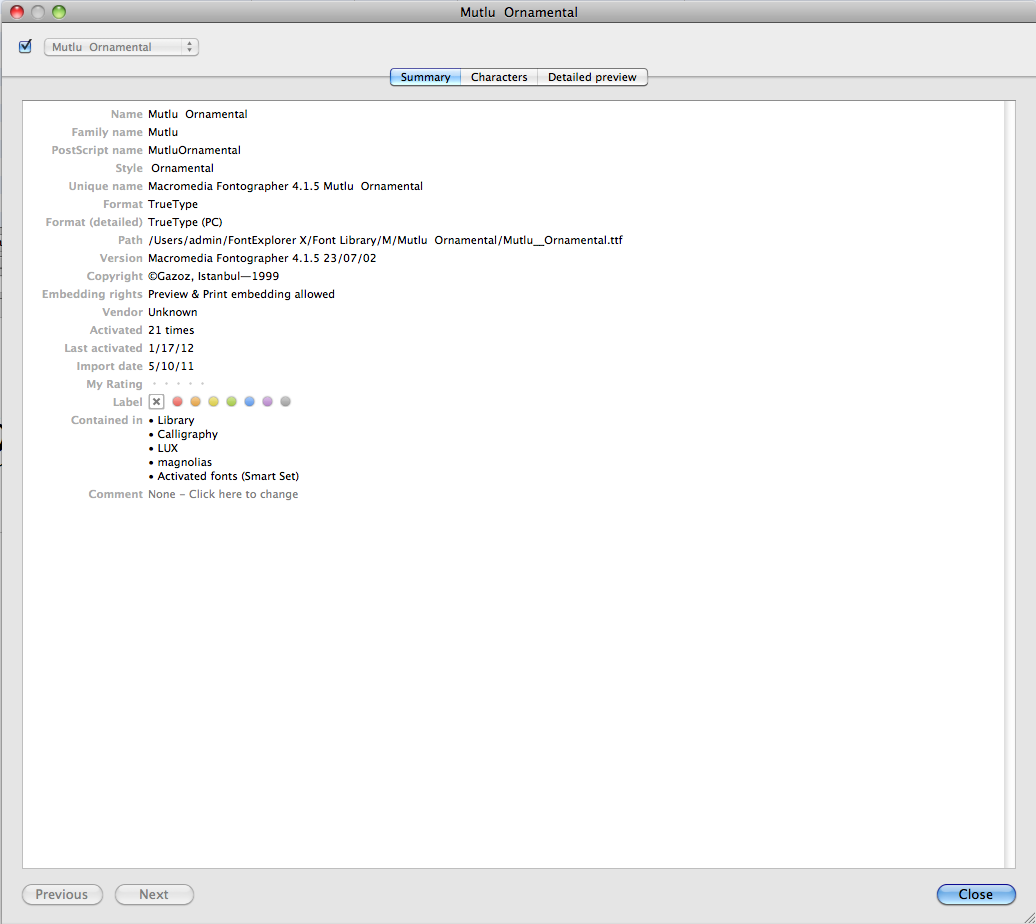Image resolution: width=1036 pixels, height=924 pixels.
Task: Click the Version value Macromedia Fontographer 4.1.5 23/07/02
Action: 262,258
